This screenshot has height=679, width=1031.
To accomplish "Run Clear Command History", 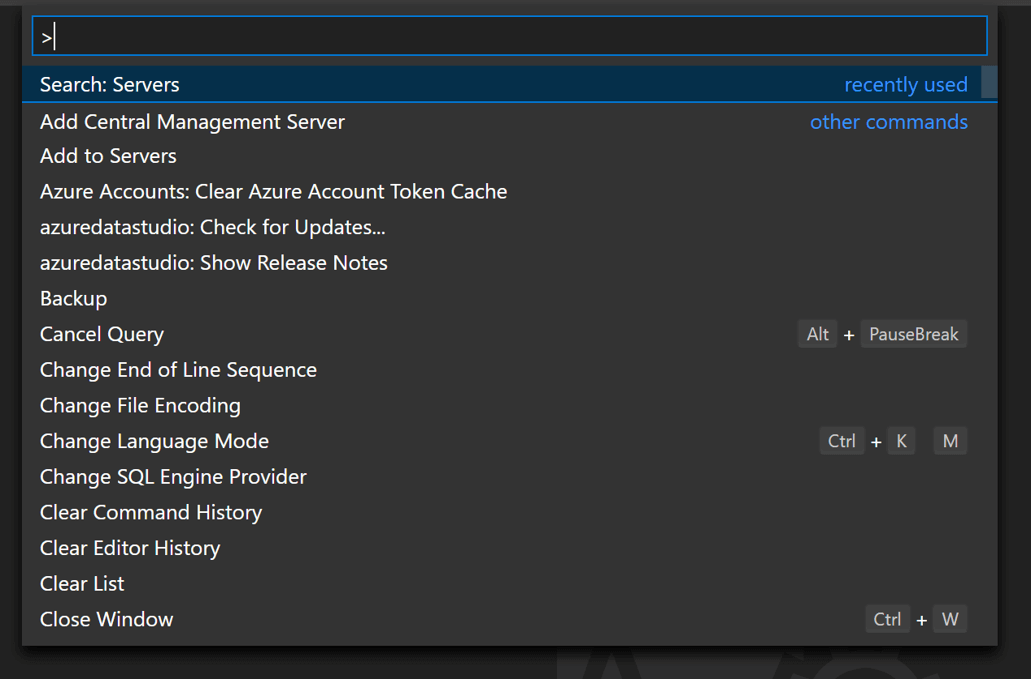I will 510,512.
